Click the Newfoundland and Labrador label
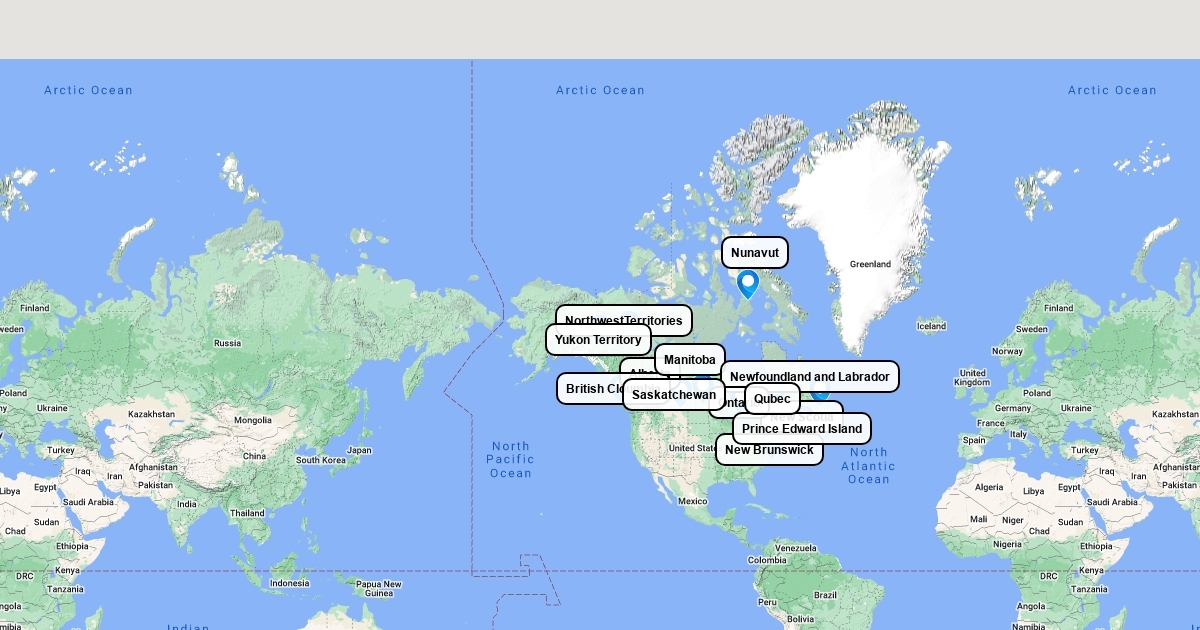1200x630 pixels. click(810, 377)
